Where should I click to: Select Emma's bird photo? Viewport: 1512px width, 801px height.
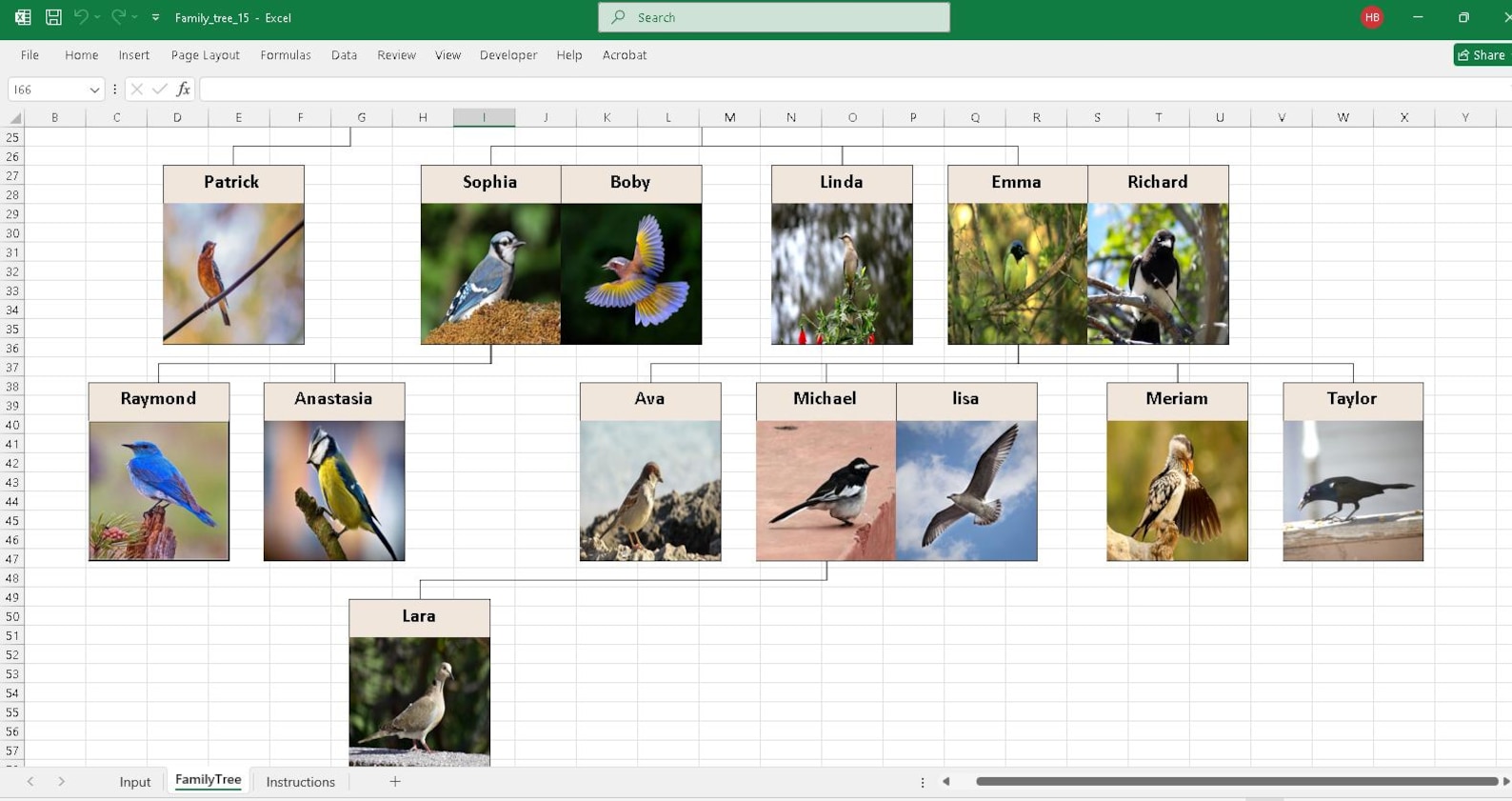click(1018, 273)
